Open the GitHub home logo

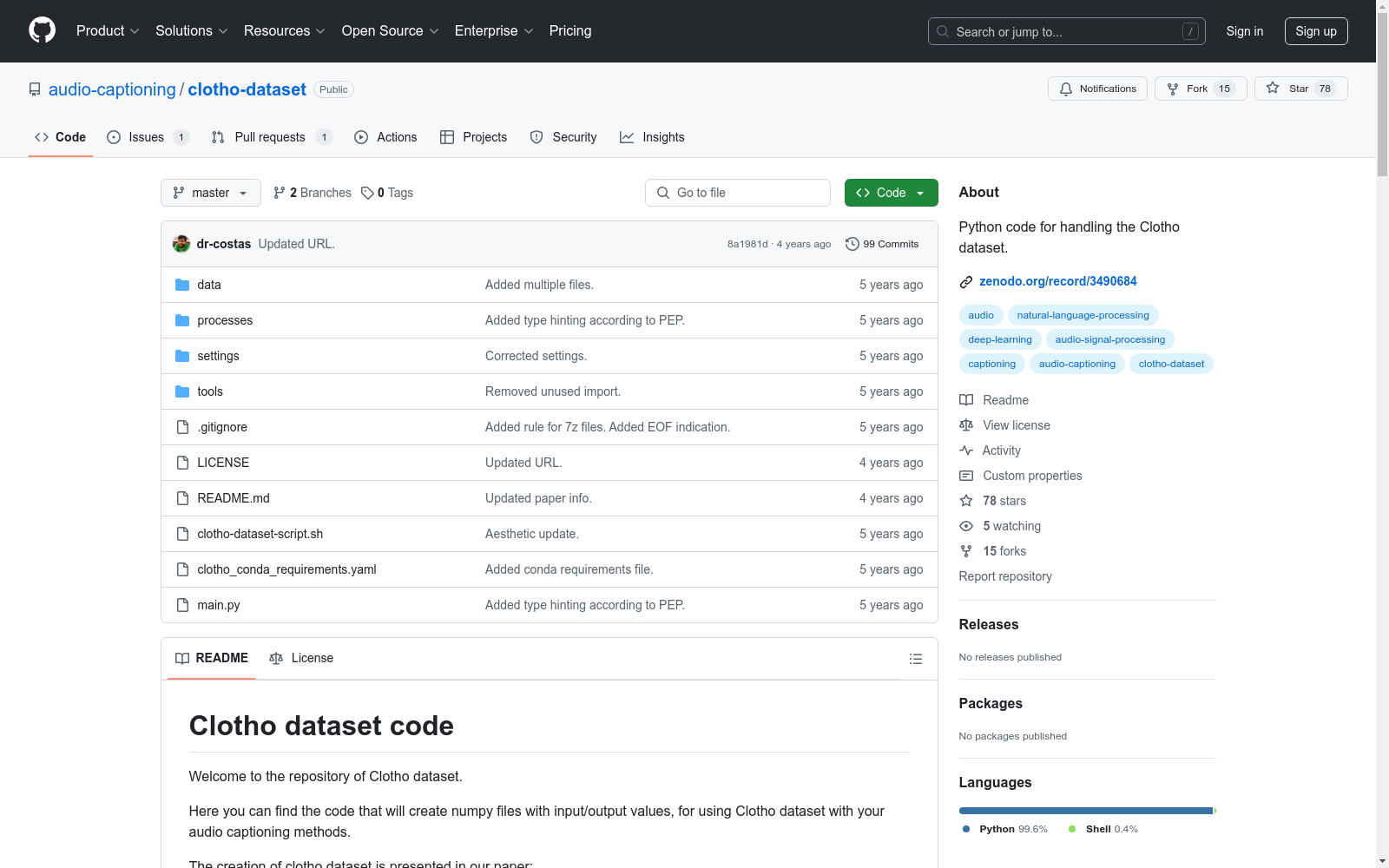42,30
